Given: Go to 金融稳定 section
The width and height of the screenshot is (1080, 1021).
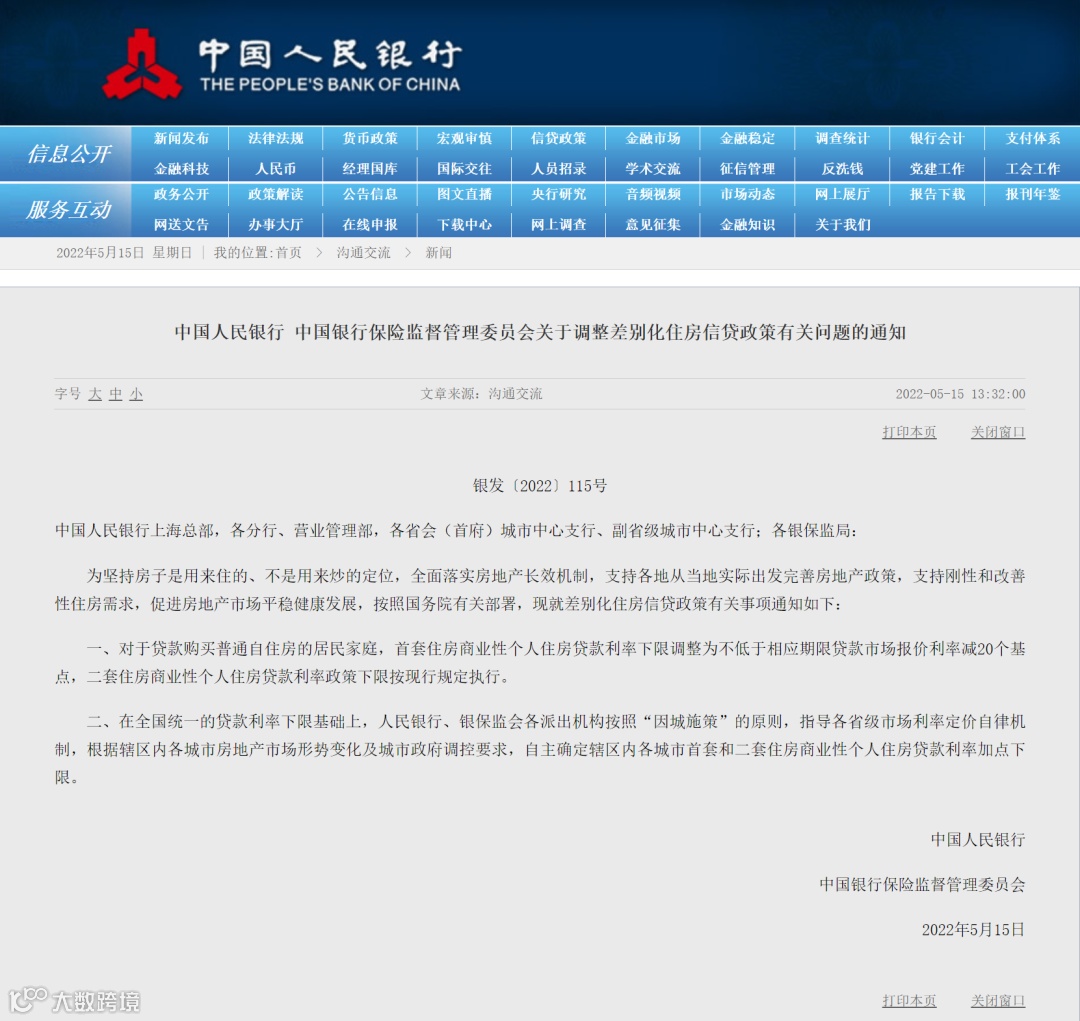Looking at the screenshot, I should pyautogui.click(x=747, y=138).
